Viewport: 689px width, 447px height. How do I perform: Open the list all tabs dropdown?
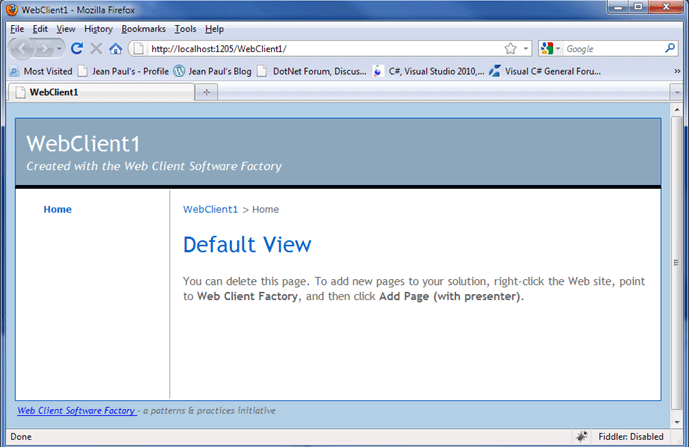coord(677,92)
